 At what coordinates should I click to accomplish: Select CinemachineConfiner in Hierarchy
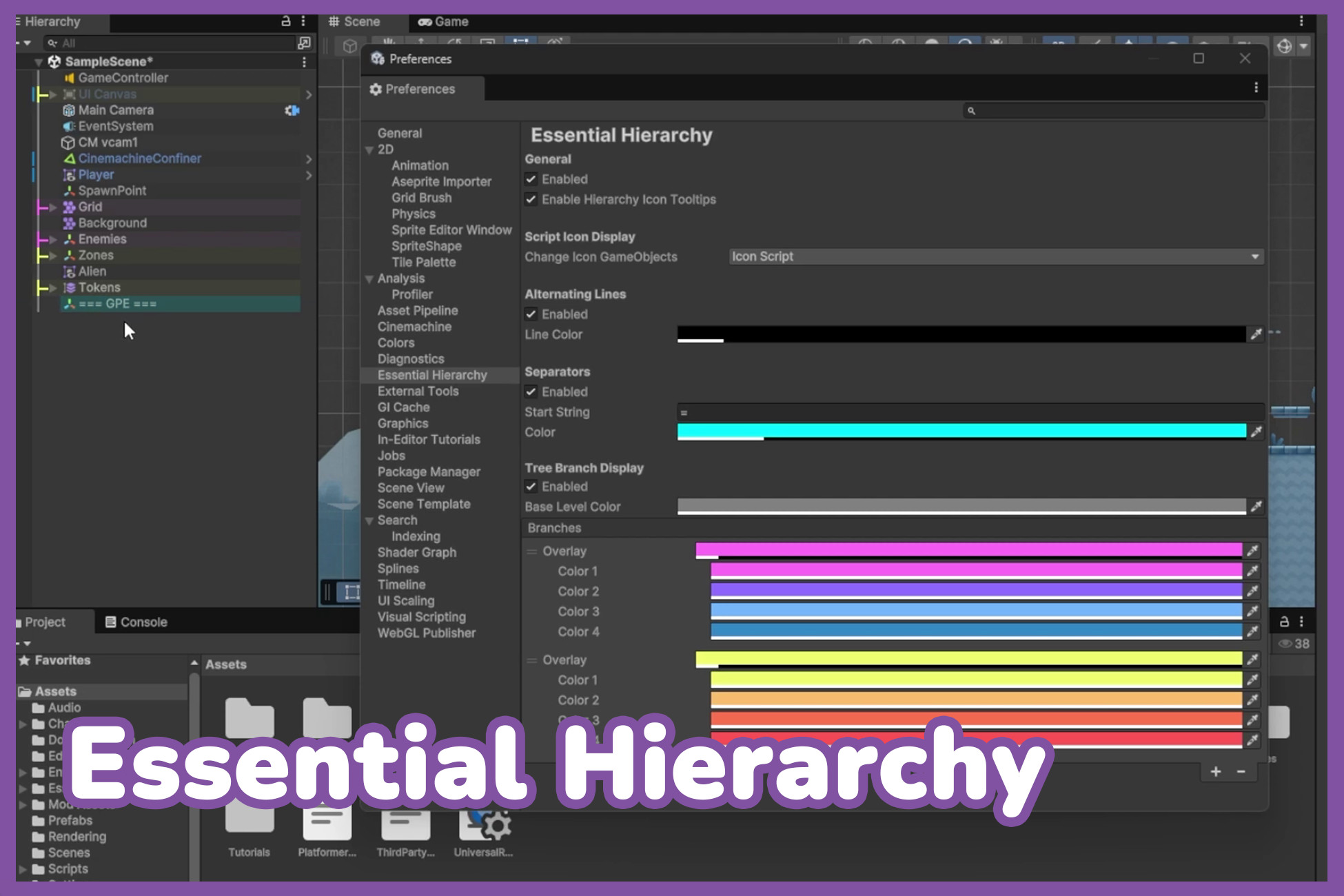click(x=140, y=159)
